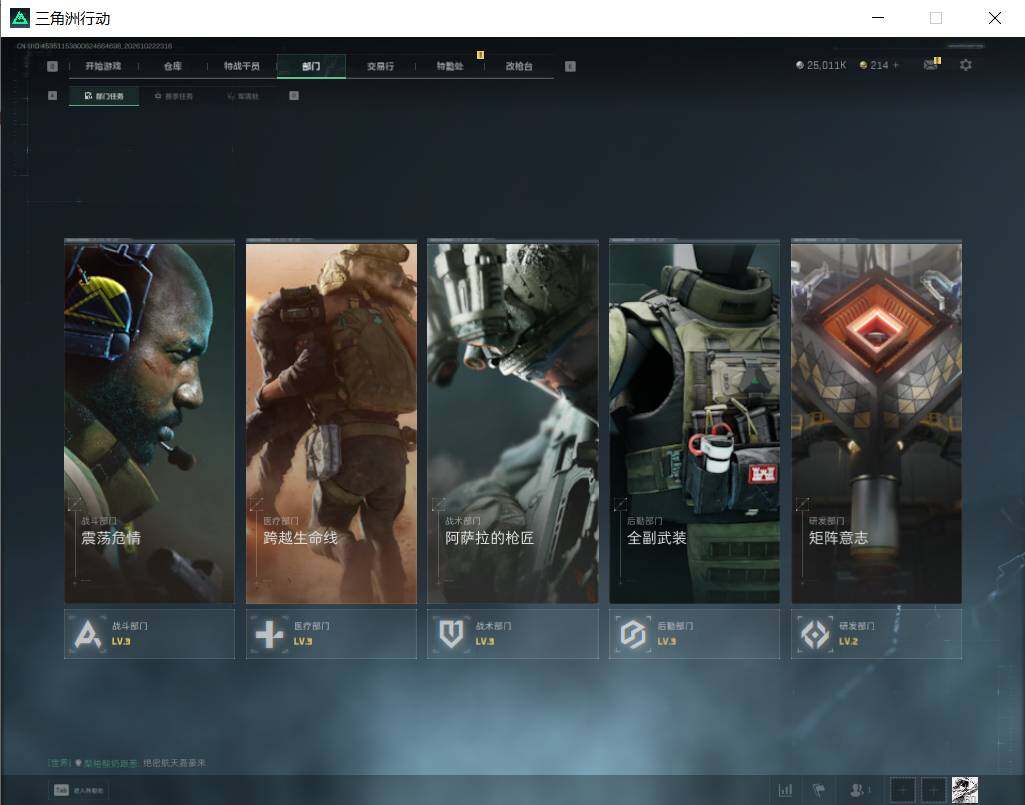The height and width of the screenshot is (805, 1025).
Task: Click the 研发部门 diamond icon
Action: pos(815,634)
